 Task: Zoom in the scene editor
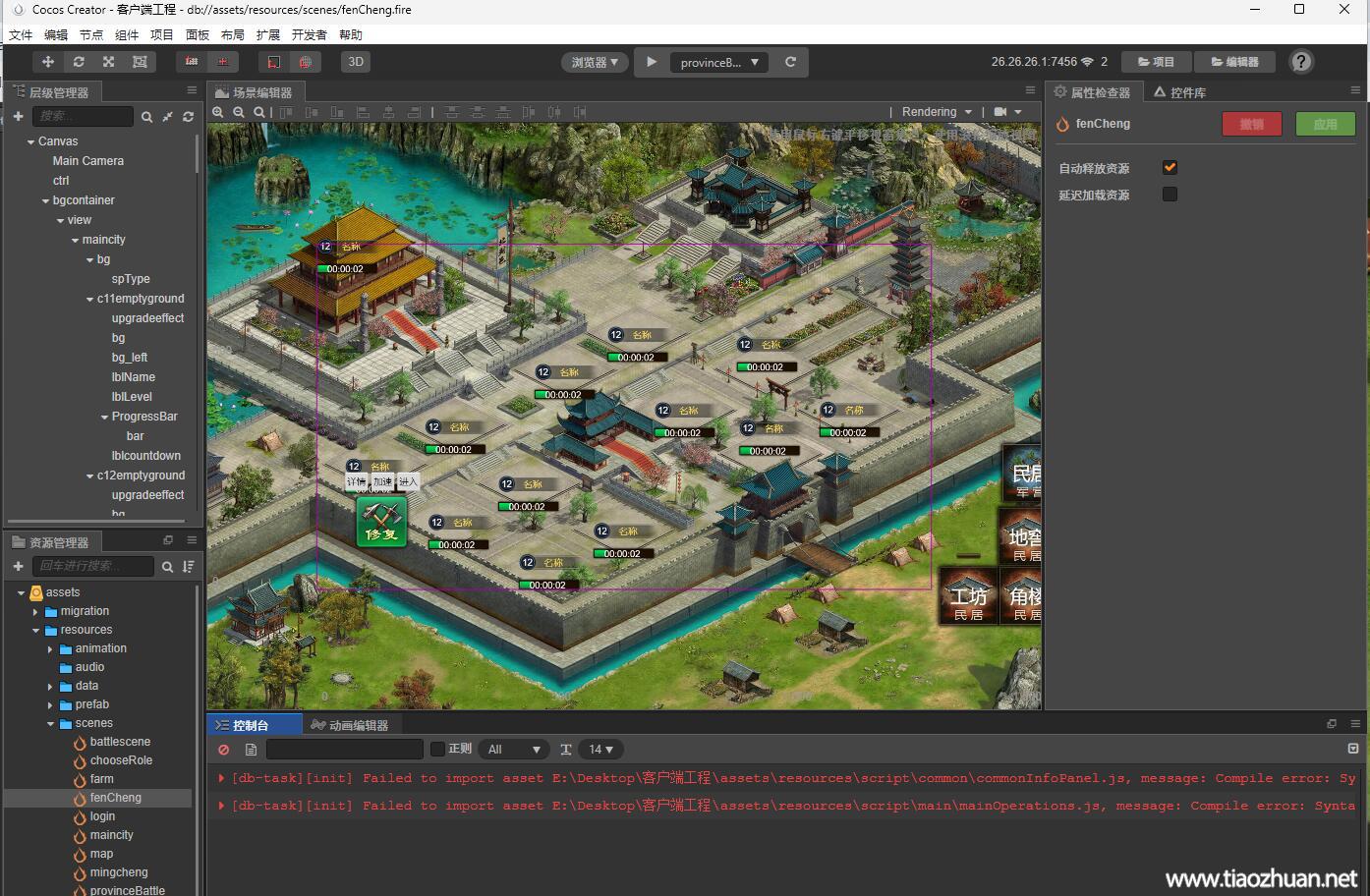(218, 112)
